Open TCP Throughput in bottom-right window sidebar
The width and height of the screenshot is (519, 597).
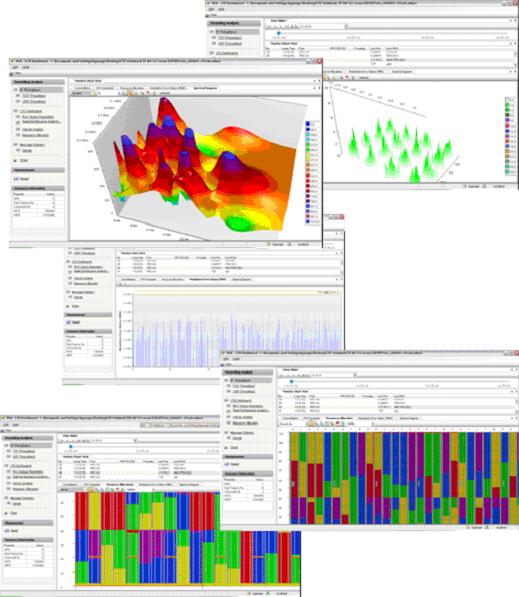pos(244,386)
